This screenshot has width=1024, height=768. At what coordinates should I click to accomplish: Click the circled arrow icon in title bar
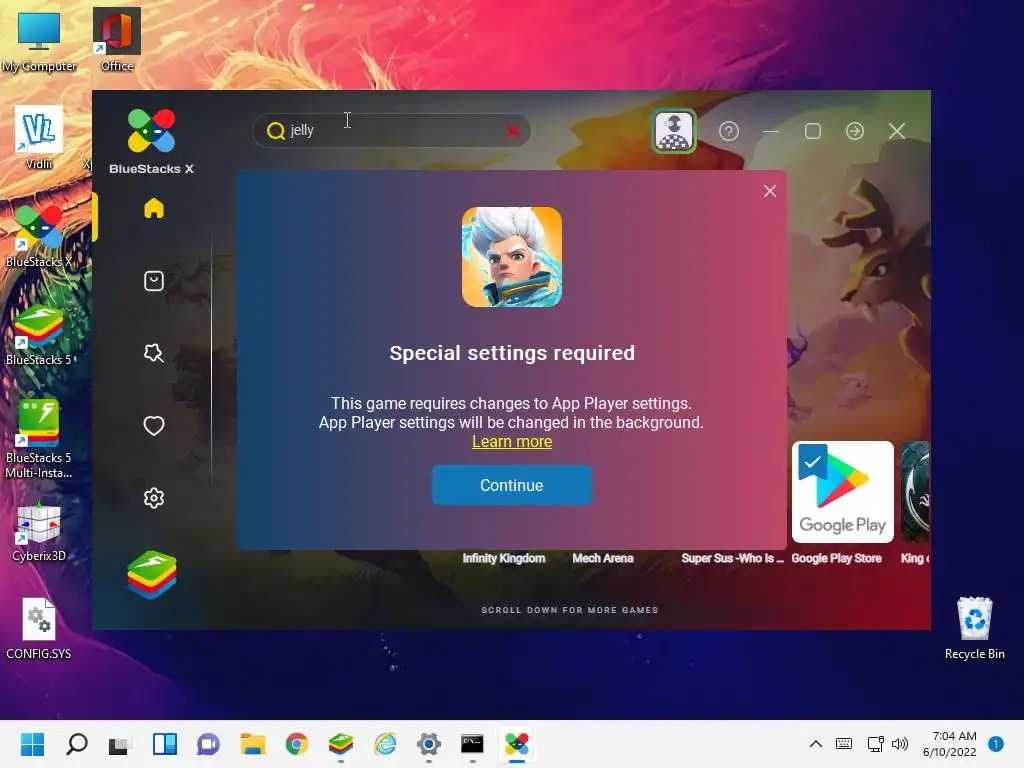[855, 131]
